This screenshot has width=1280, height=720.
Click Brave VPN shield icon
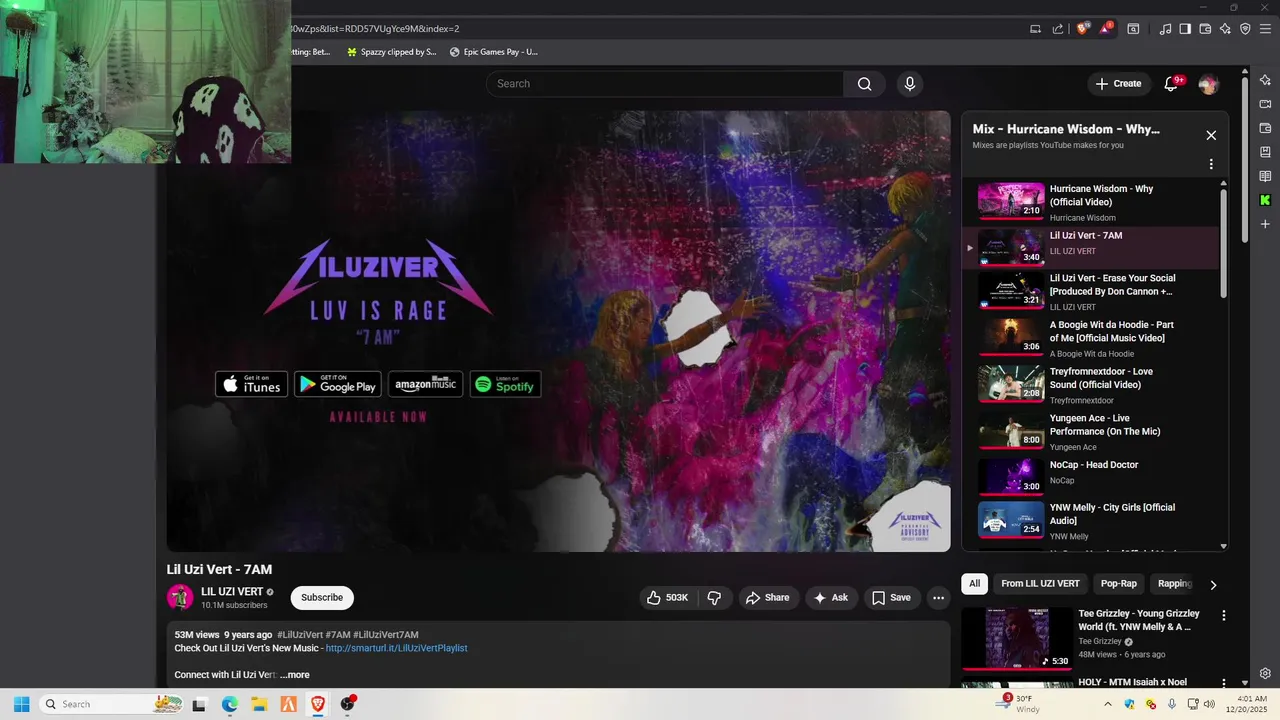(x=1245, y=29)
